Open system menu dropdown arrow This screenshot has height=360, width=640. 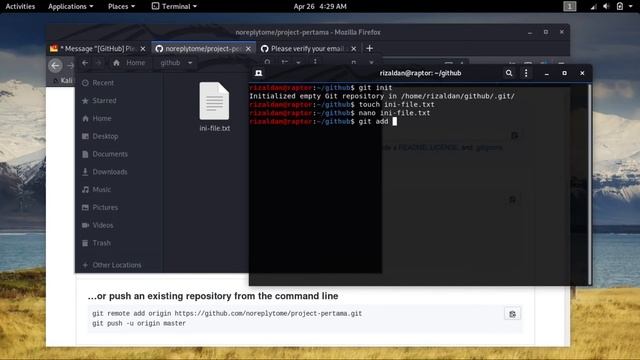tap(631, 7)
